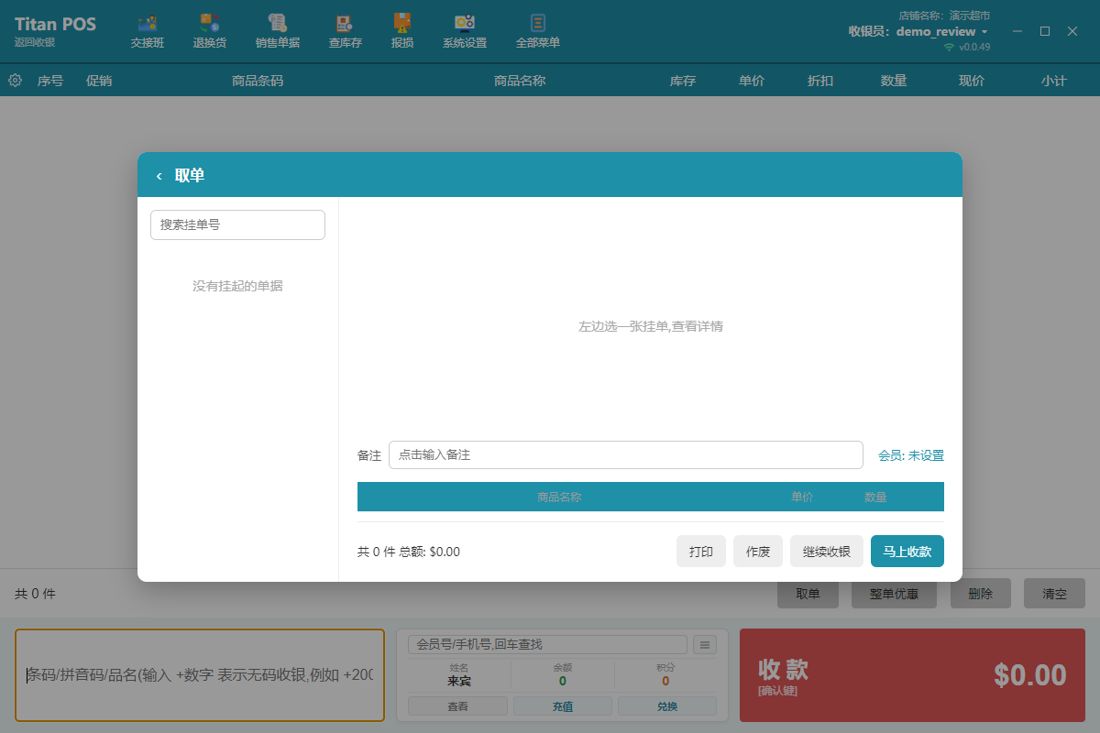
Task: Open the 销售单据 sales receipts icon
Action: click(278, 32)
